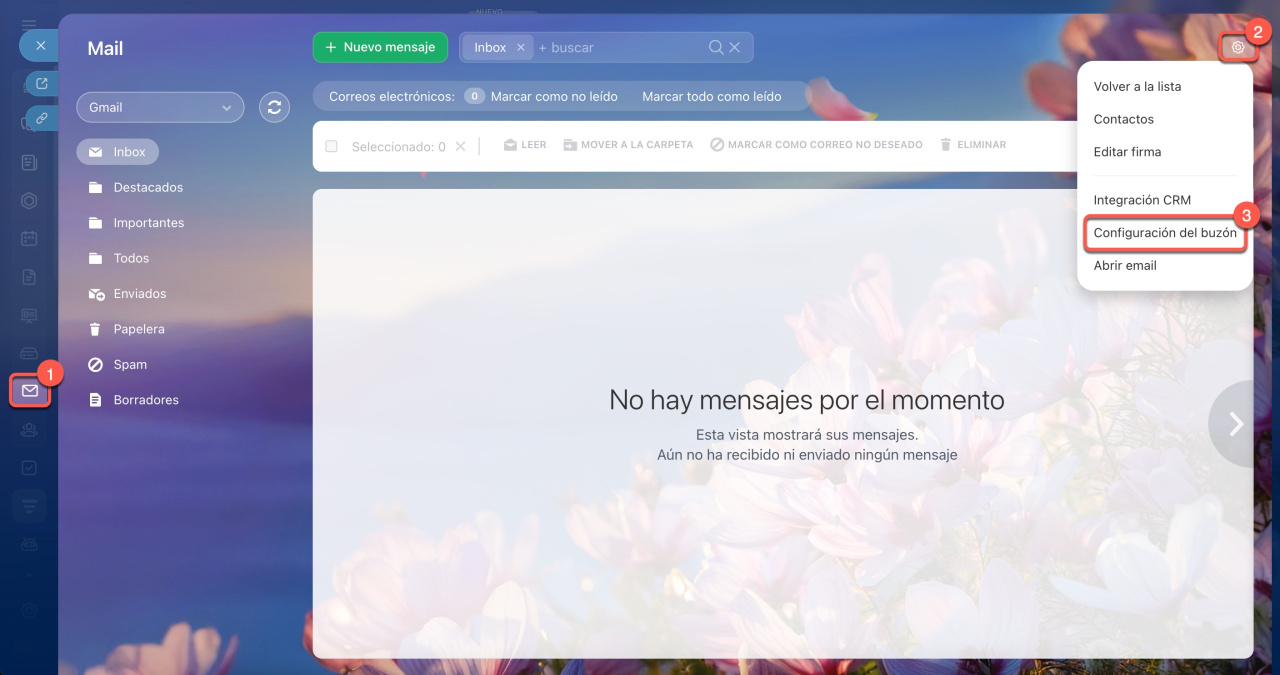
Task: Clear the search with the X icon
Action: click(x=734, y=47)
